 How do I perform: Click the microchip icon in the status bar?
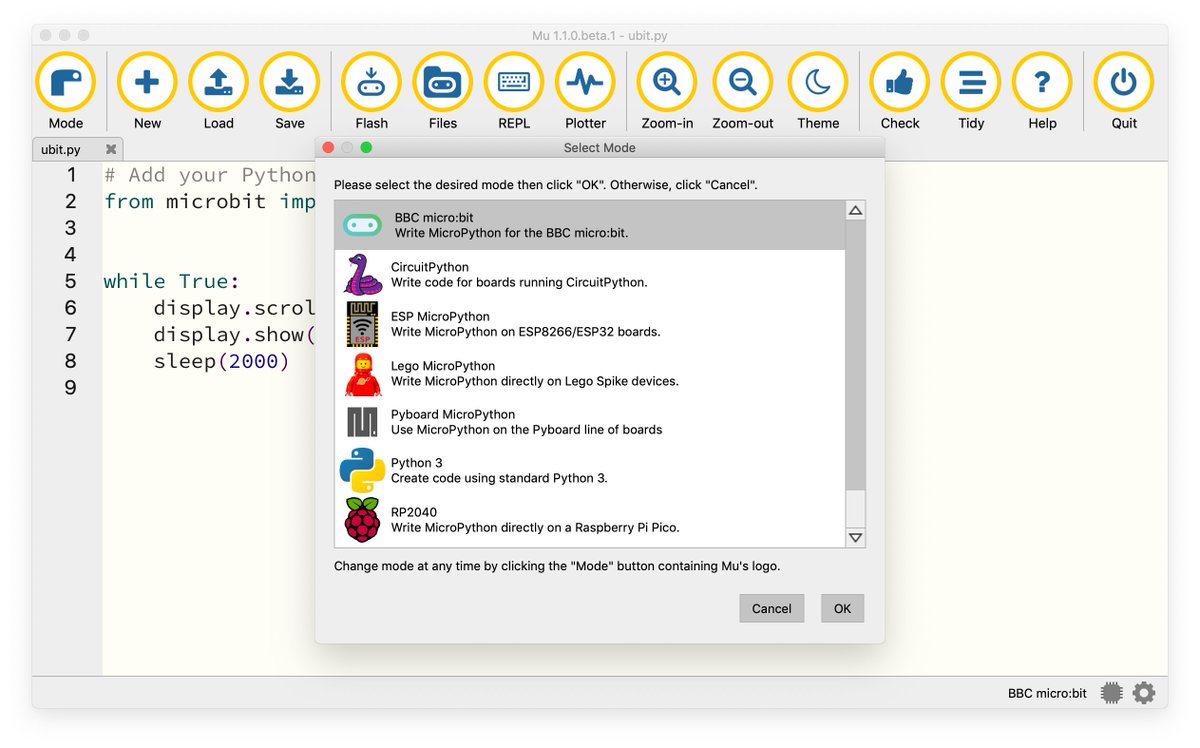pos(1110,692)
